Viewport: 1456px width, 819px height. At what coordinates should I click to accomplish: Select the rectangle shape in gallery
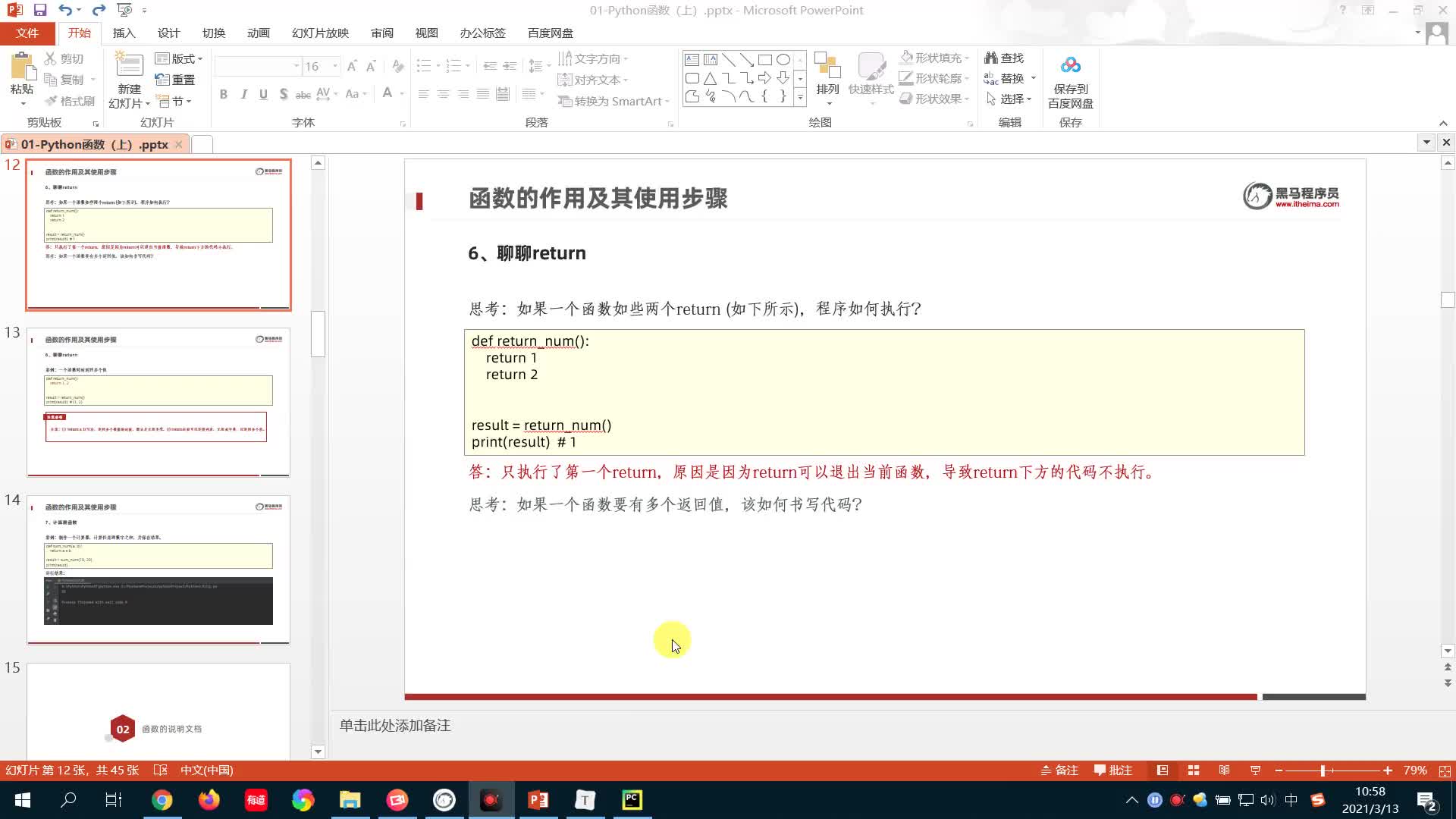click(x=764, y=59)
